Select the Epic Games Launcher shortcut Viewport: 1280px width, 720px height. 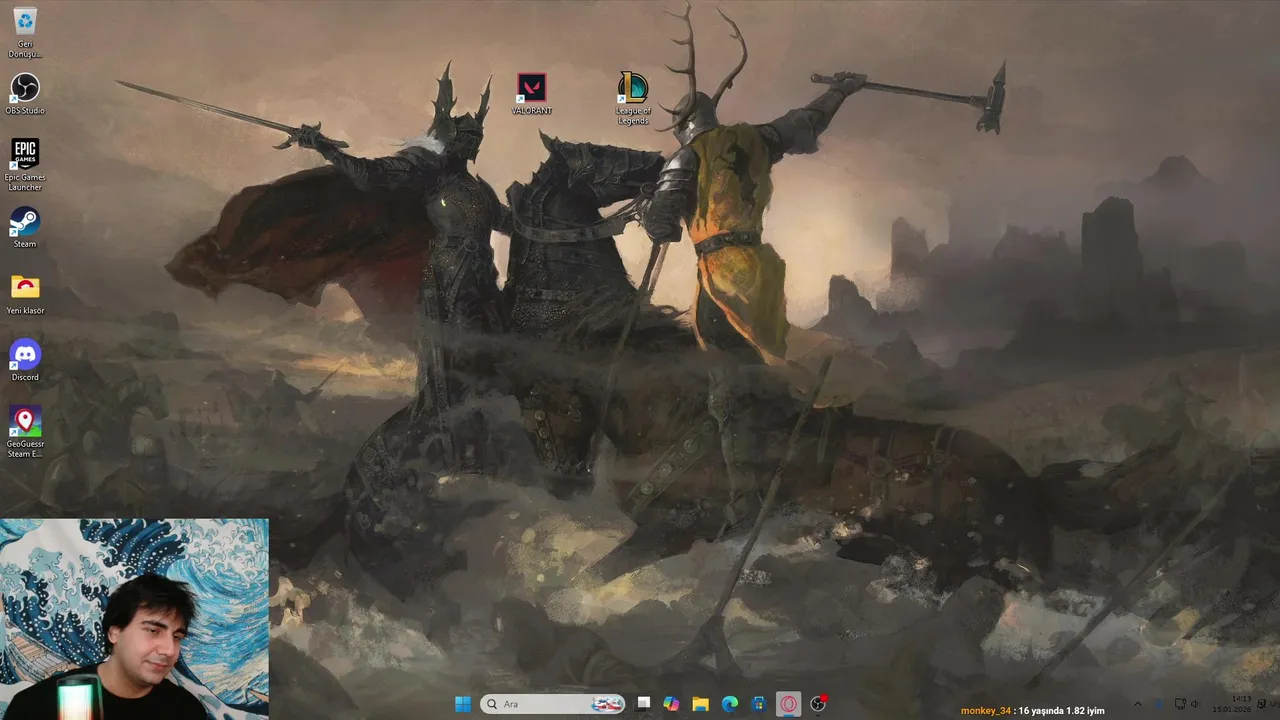point(25,165)
